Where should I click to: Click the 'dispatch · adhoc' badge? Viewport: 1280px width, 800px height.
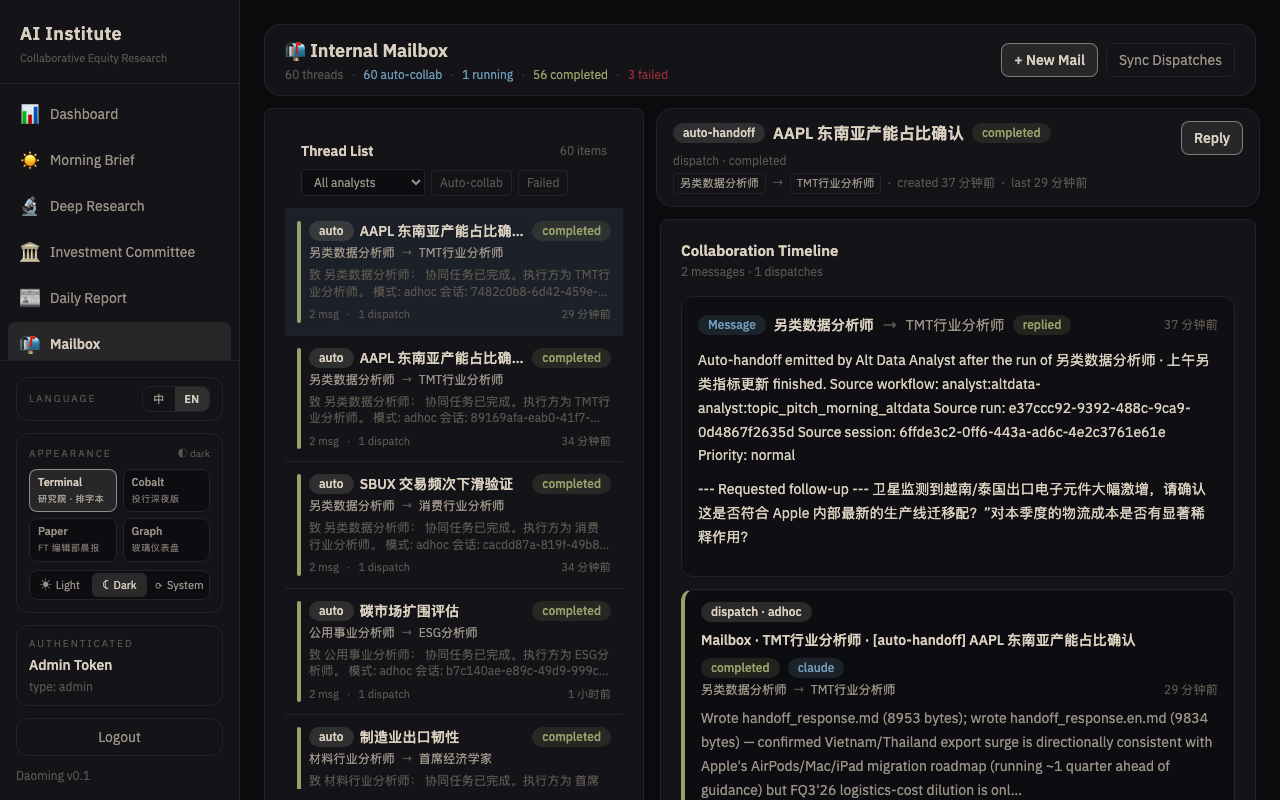(757, 612)
